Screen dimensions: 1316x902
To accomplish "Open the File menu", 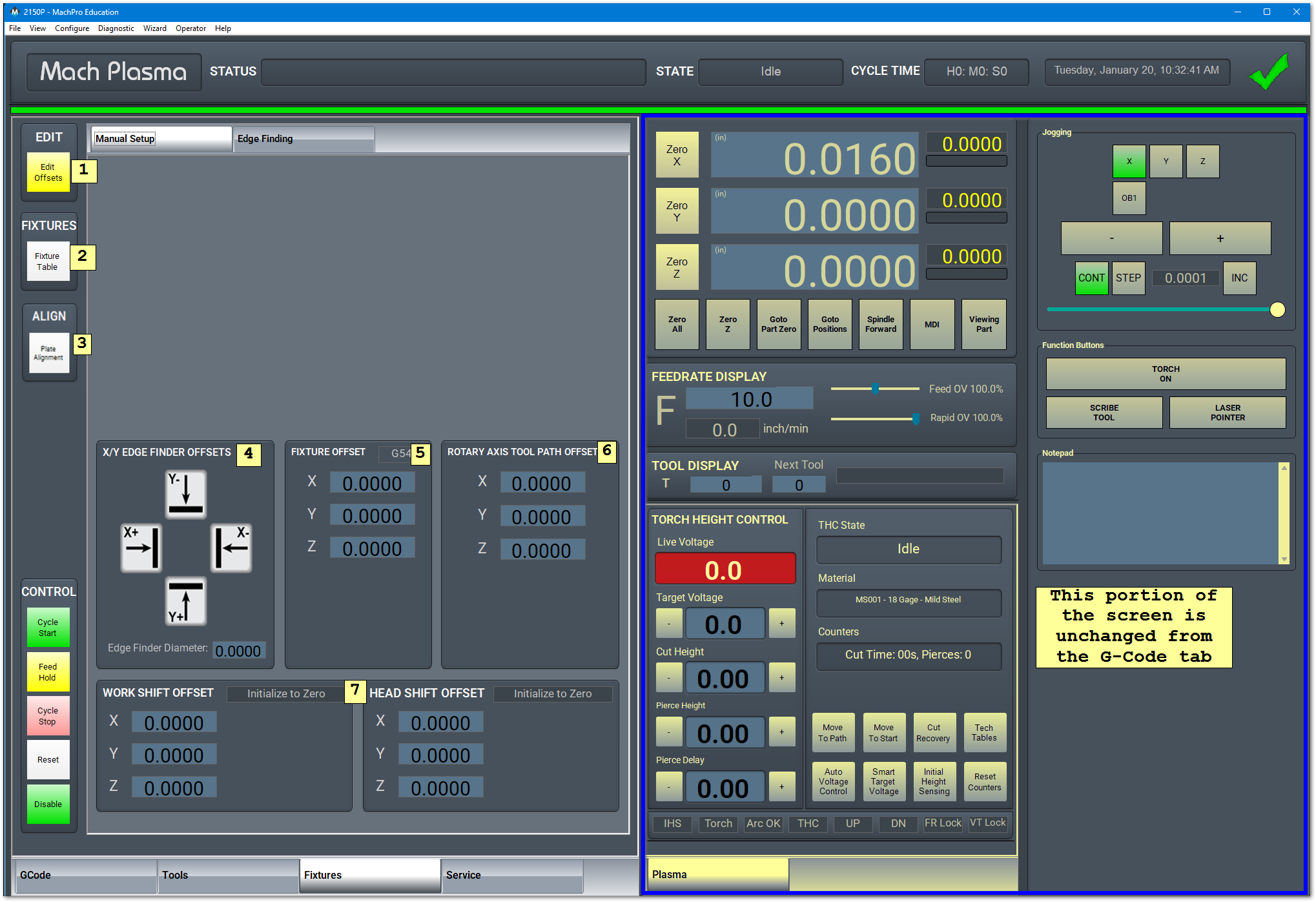I will tap(15, 28).
